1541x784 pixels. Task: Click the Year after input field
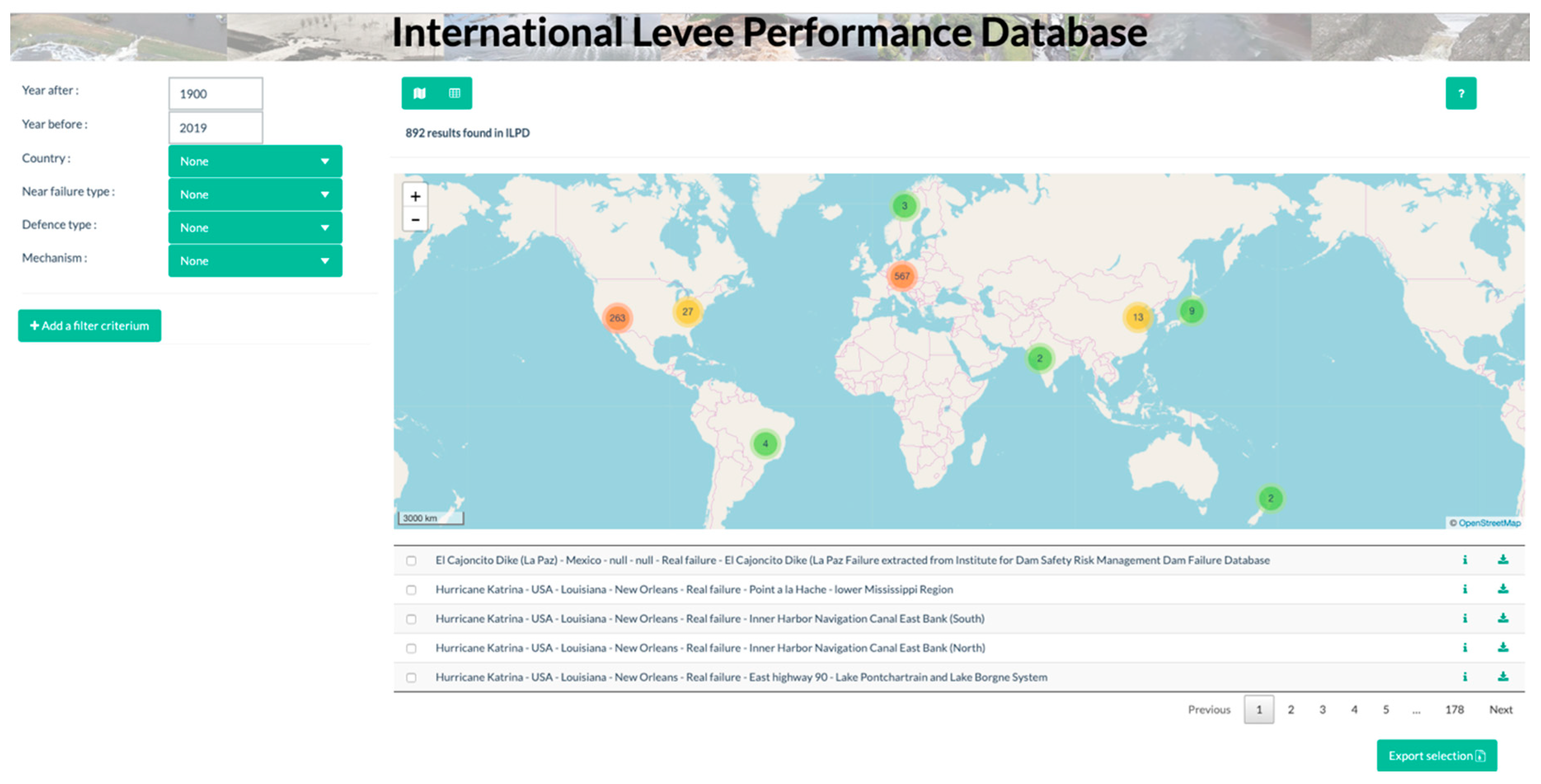(x=216, y=94)
